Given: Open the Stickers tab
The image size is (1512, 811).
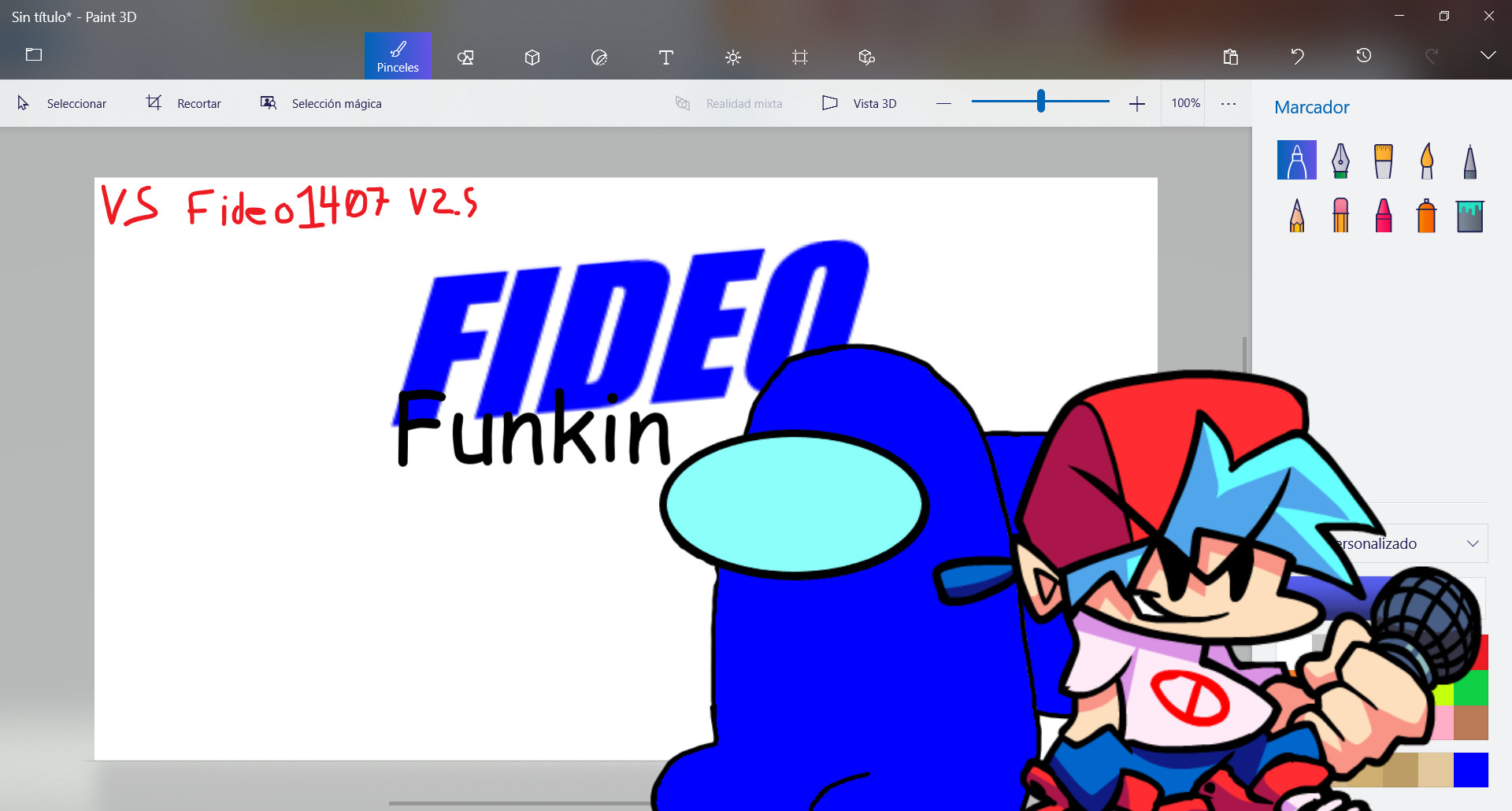Looking at the screenshot, I should coord(599,57).
